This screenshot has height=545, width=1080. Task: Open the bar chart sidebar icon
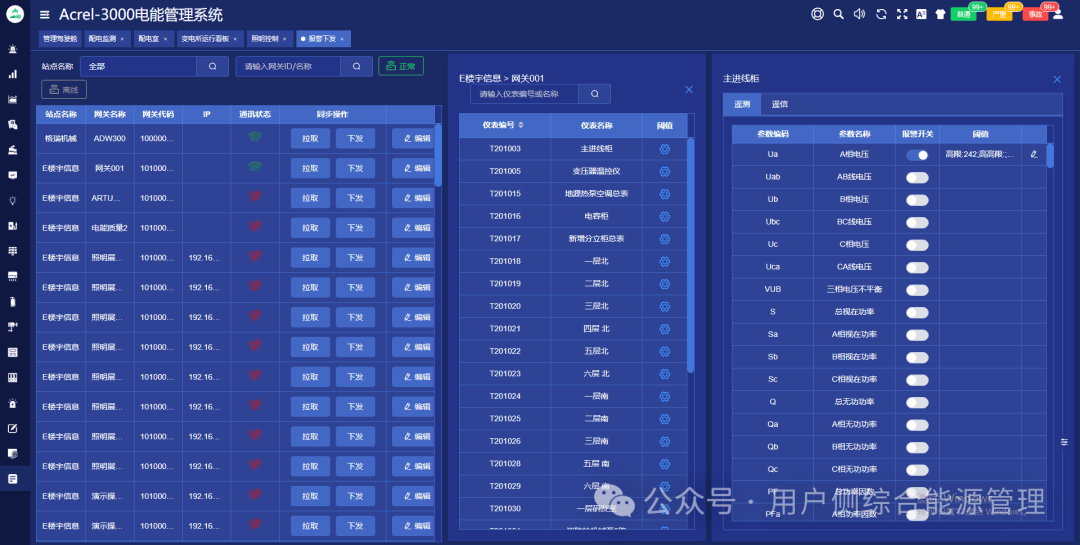12,74
